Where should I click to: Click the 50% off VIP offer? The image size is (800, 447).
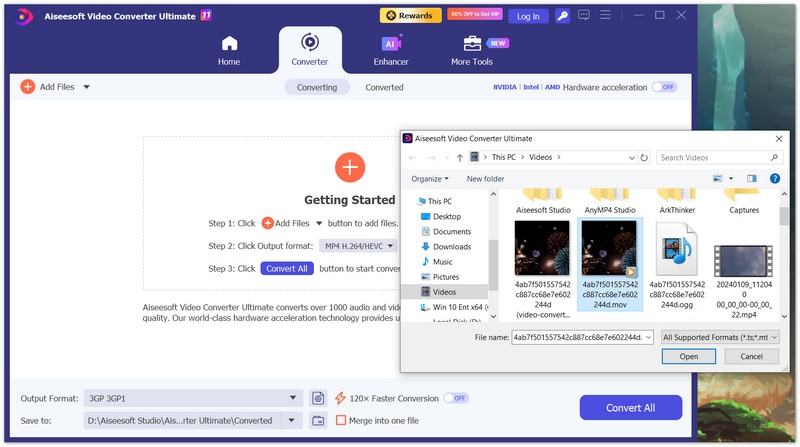[475, 14]
